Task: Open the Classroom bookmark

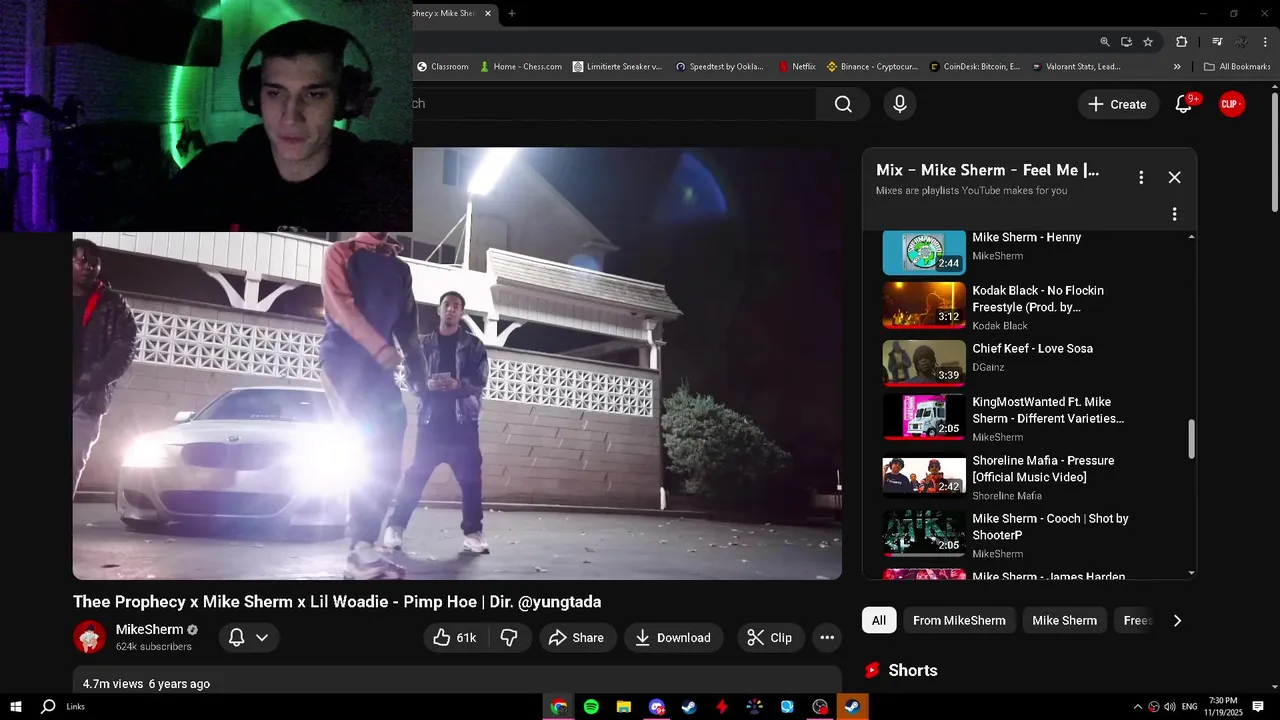Action: point(443,67)
